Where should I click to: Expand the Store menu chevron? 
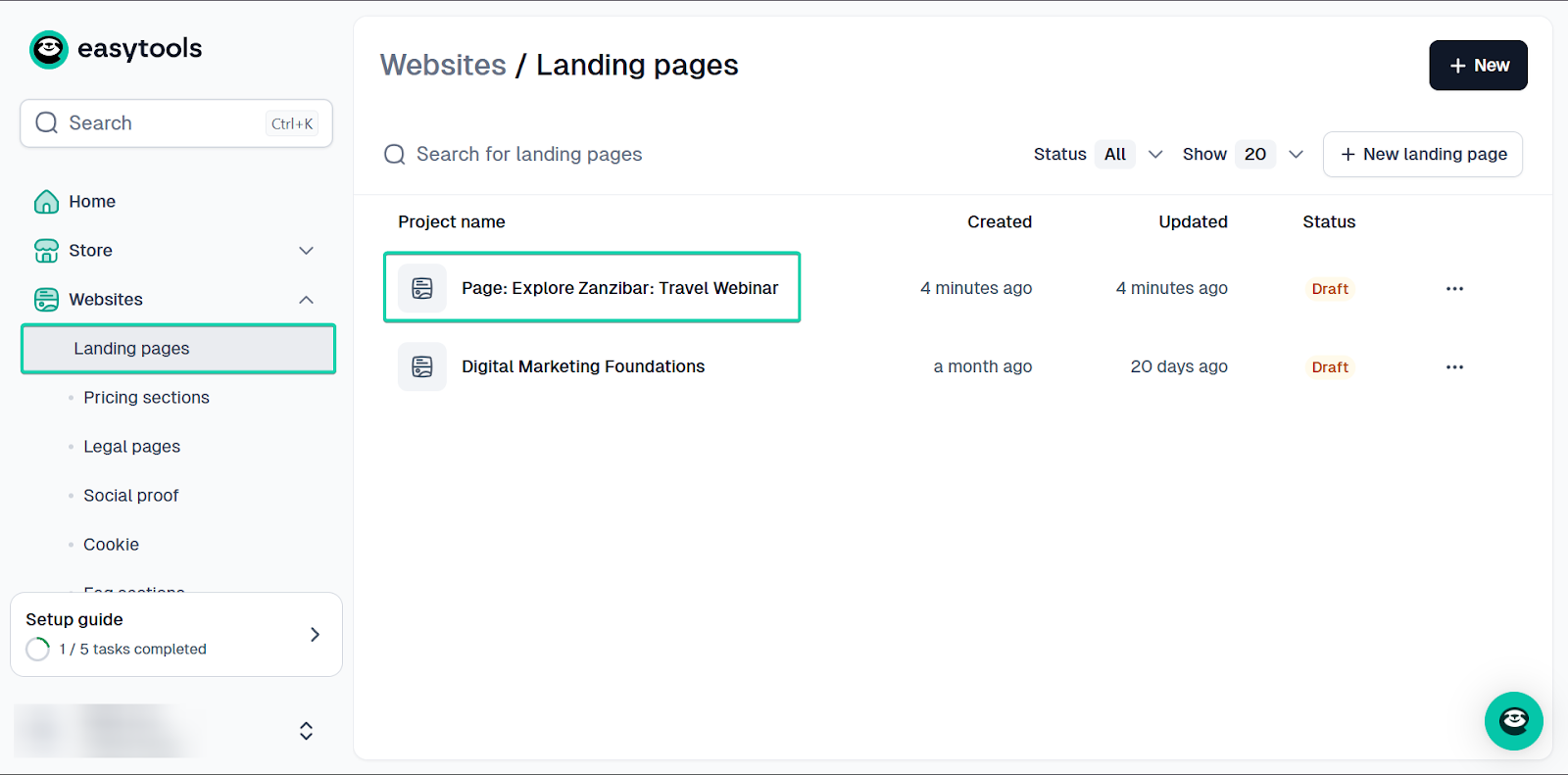click(x=307, y=251)
